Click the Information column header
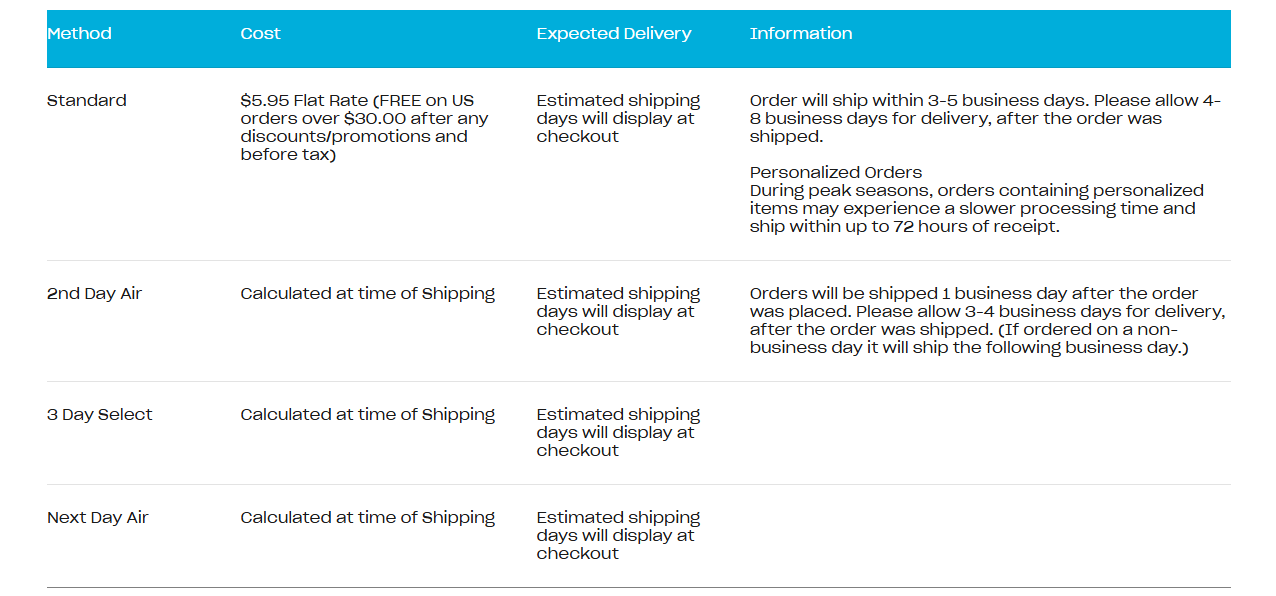1276x596 pixels. [x=800, y=34]
